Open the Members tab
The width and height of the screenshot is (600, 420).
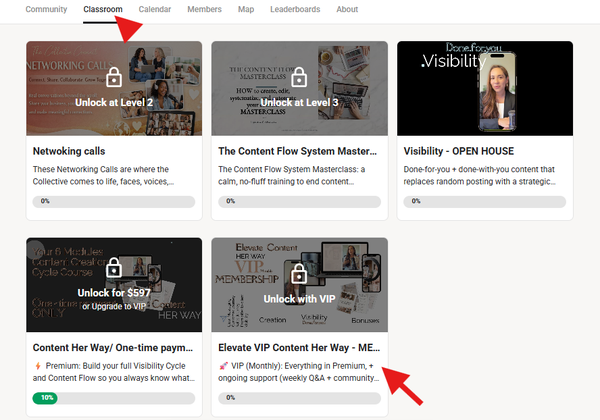tap(205, 9)
